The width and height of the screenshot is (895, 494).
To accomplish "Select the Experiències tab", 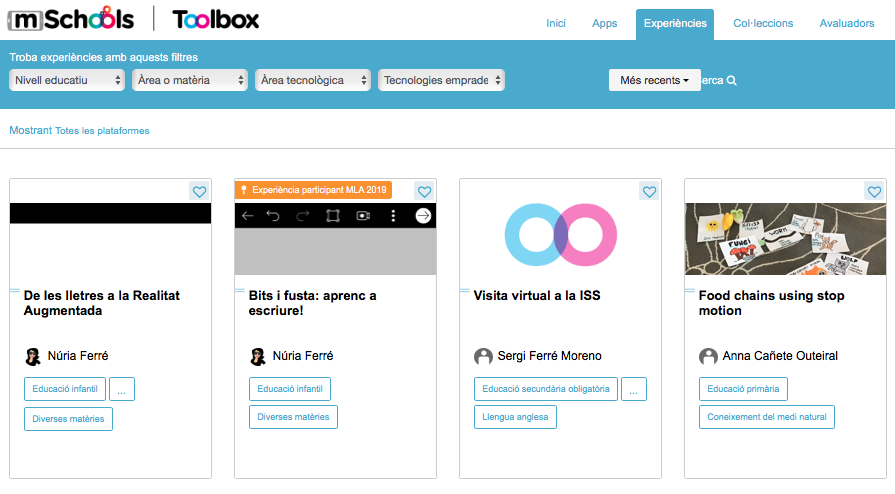I will 675,25.
